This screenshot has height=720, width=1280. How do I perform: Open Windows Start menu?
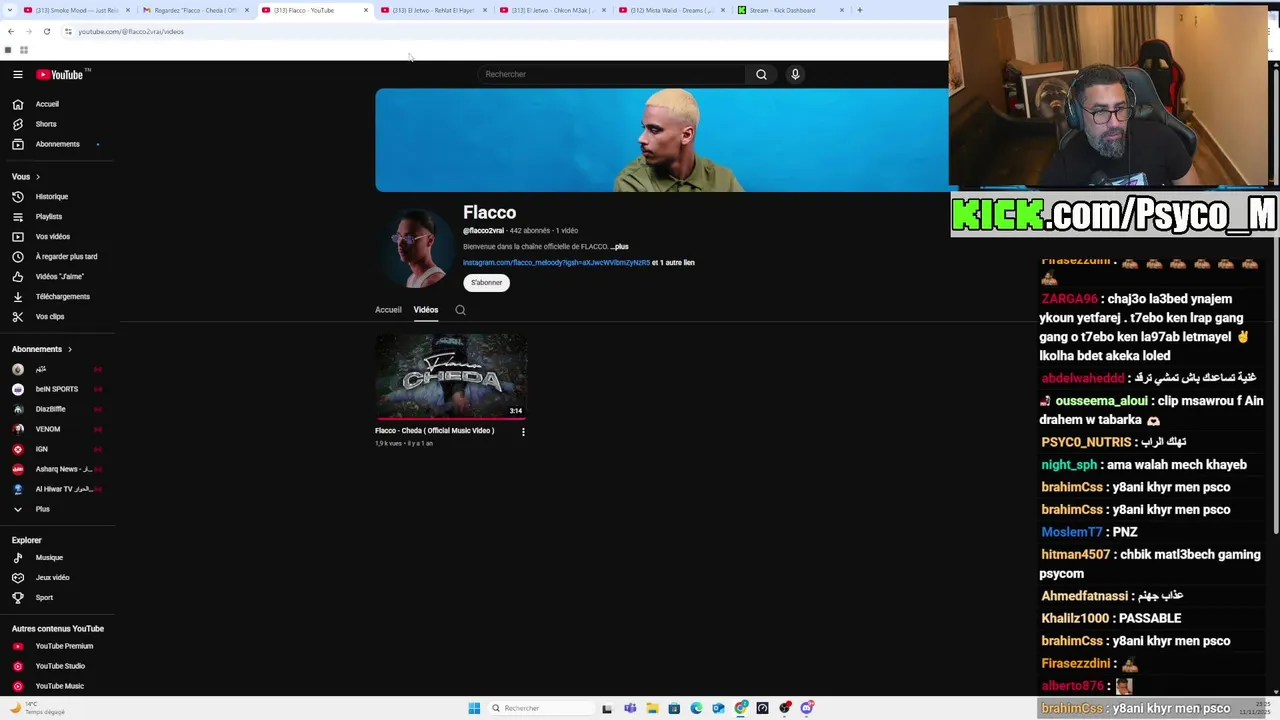coord(474,708)
